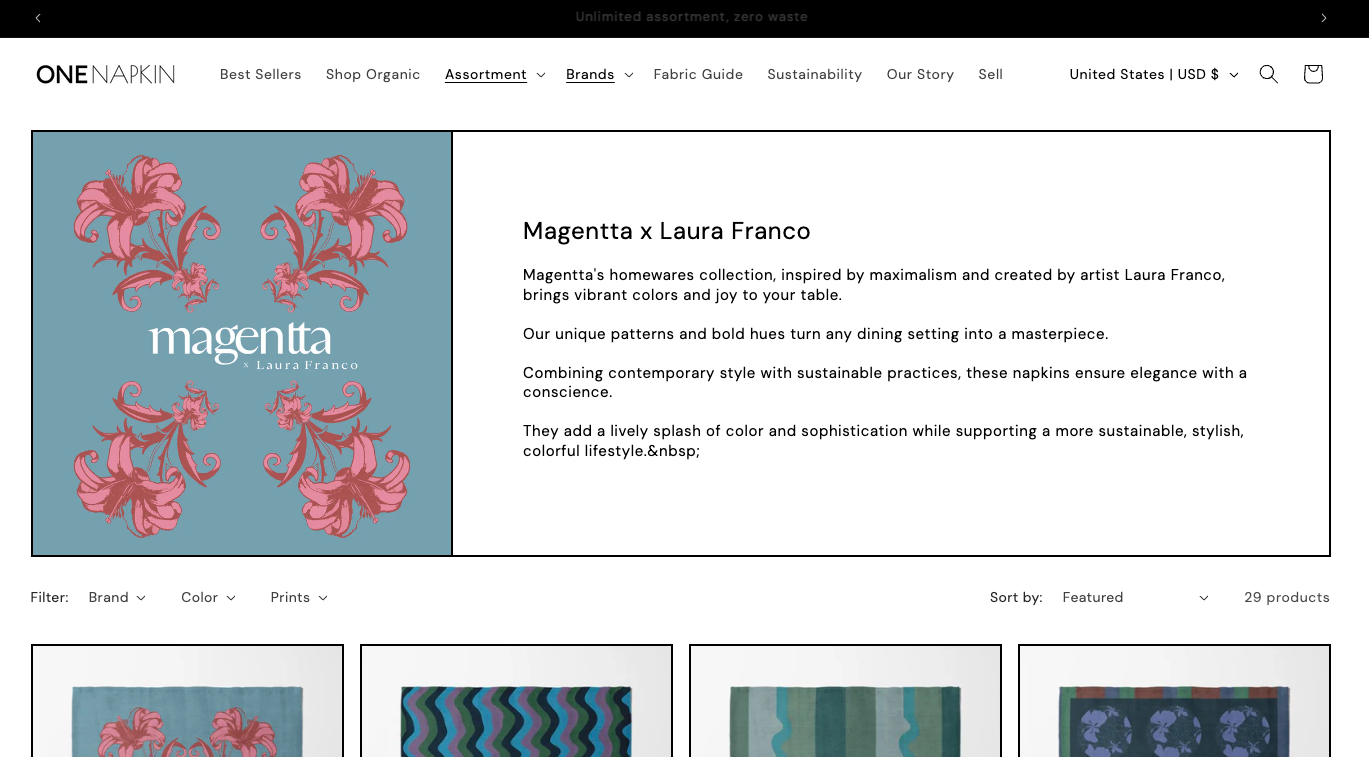
Task: Click the 'Filter:' label
Action: click(50, 597)
